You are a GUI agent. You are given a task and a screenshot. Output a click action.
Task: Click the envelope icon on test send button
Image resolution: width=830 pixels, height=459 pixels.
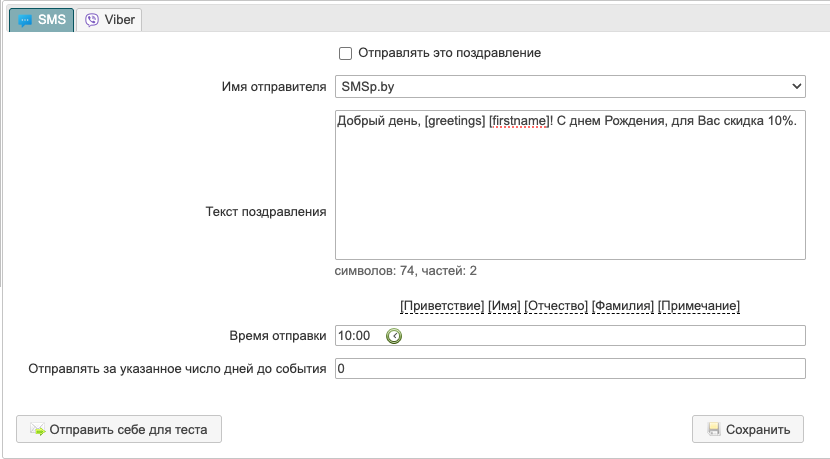click(x=37, y=430)
